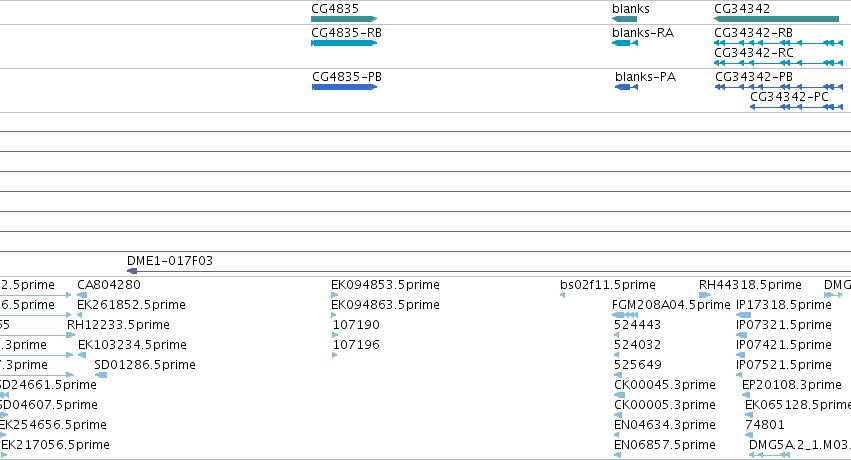The width and height of the screenshot is (851, 460).
Task: Select the blanks-RA transcript glyph
Action: pos(625,43)
